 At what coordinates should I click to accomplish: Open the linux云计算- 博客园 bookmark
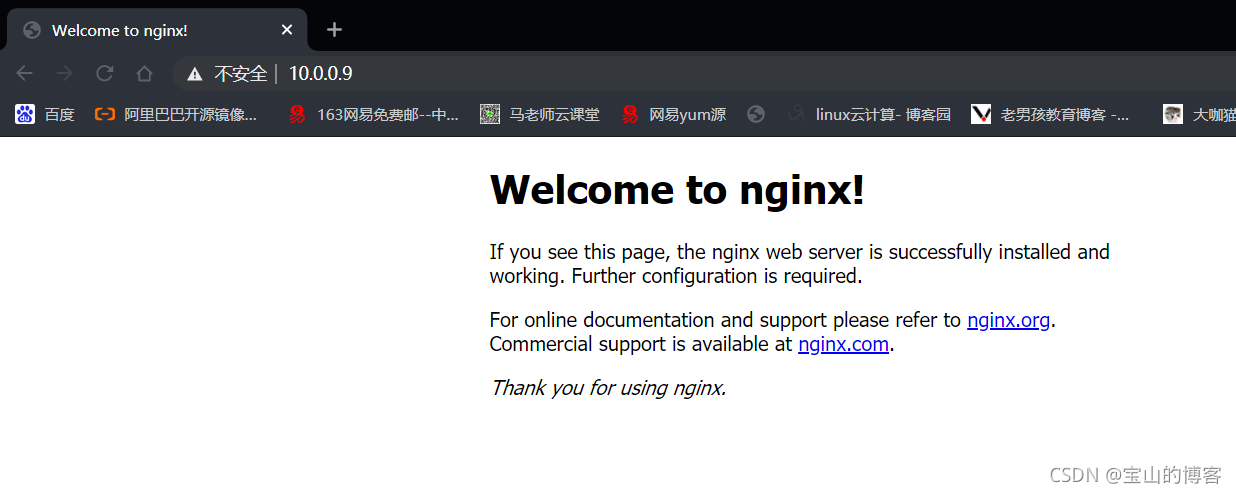pyautogui.click(x=868, y=114)
